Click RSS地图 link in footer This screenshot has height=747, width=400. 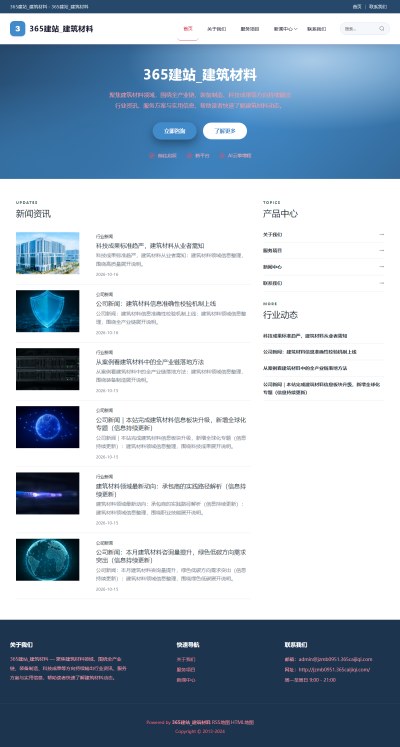coord(221,722)
